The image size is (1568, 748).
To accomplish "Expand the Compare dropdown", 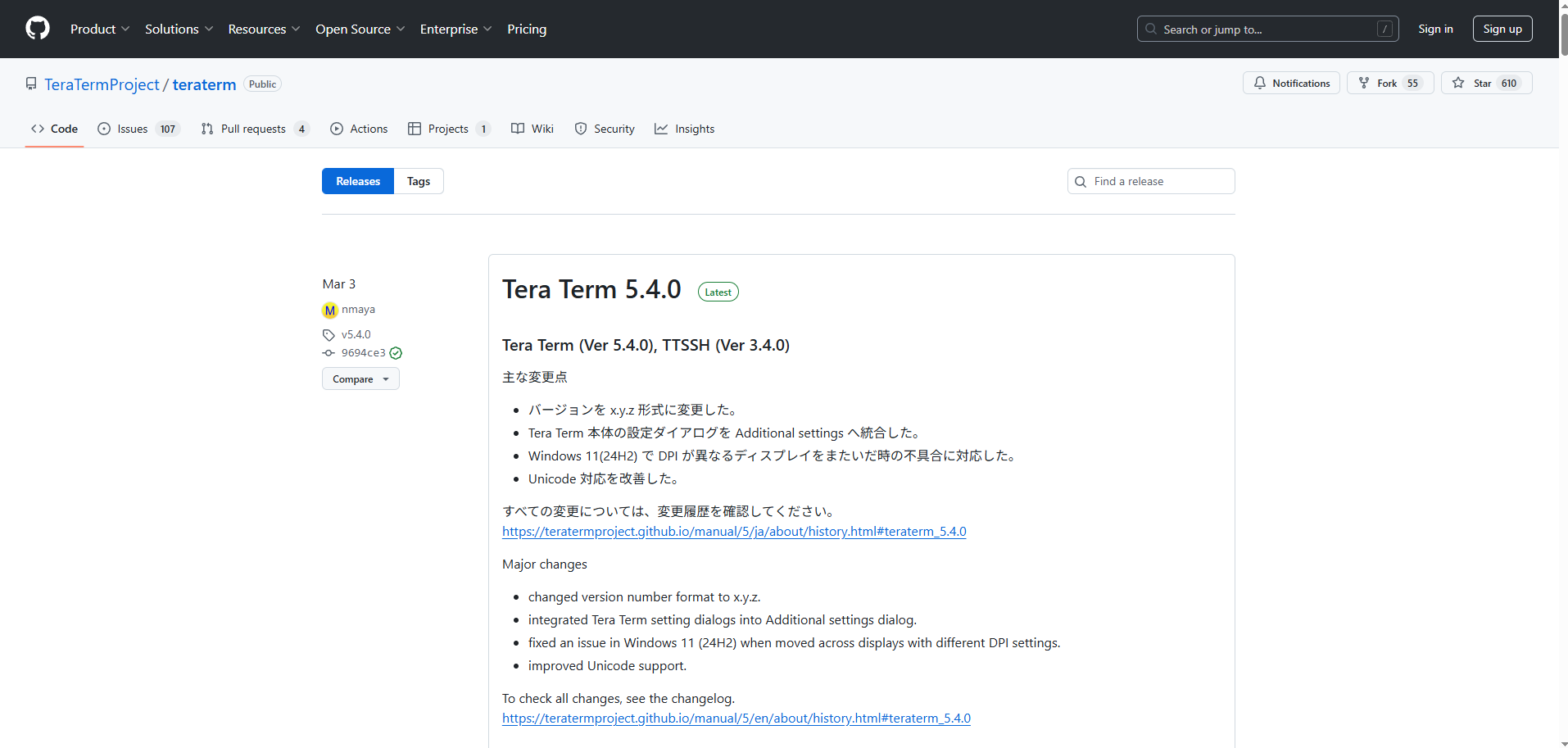I will [x=360, y=379].
